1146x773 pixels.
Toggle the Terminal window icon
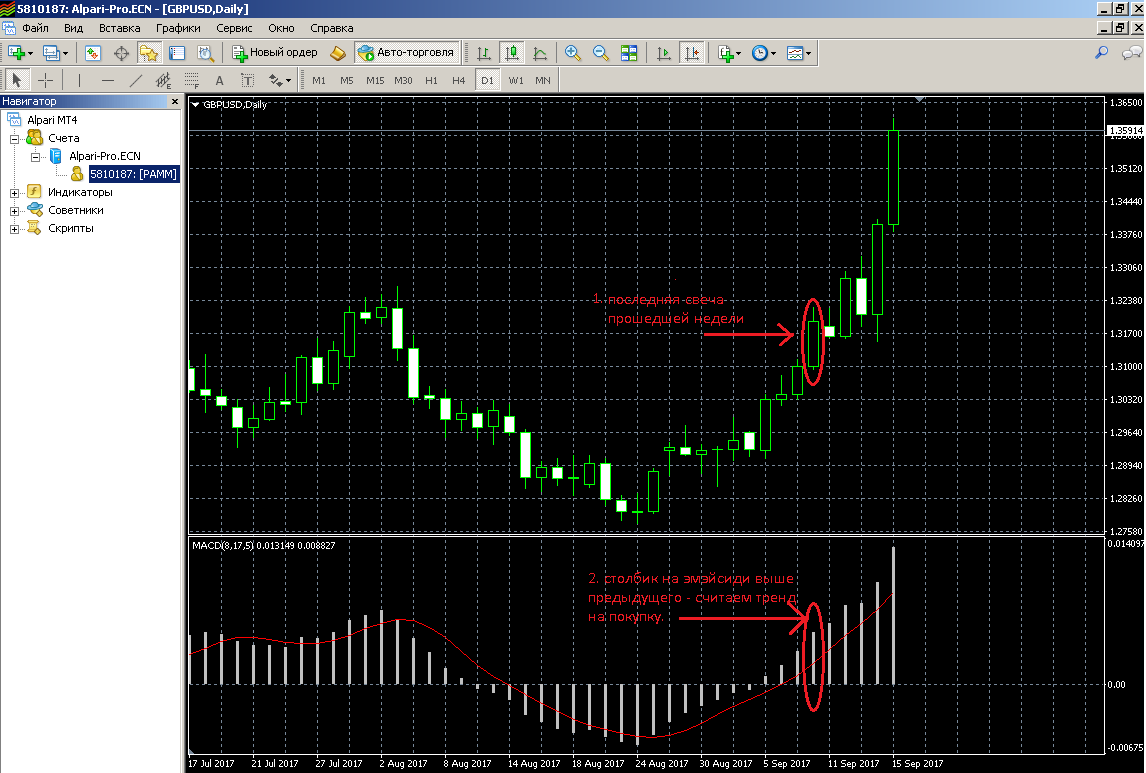tap(177, 53)
